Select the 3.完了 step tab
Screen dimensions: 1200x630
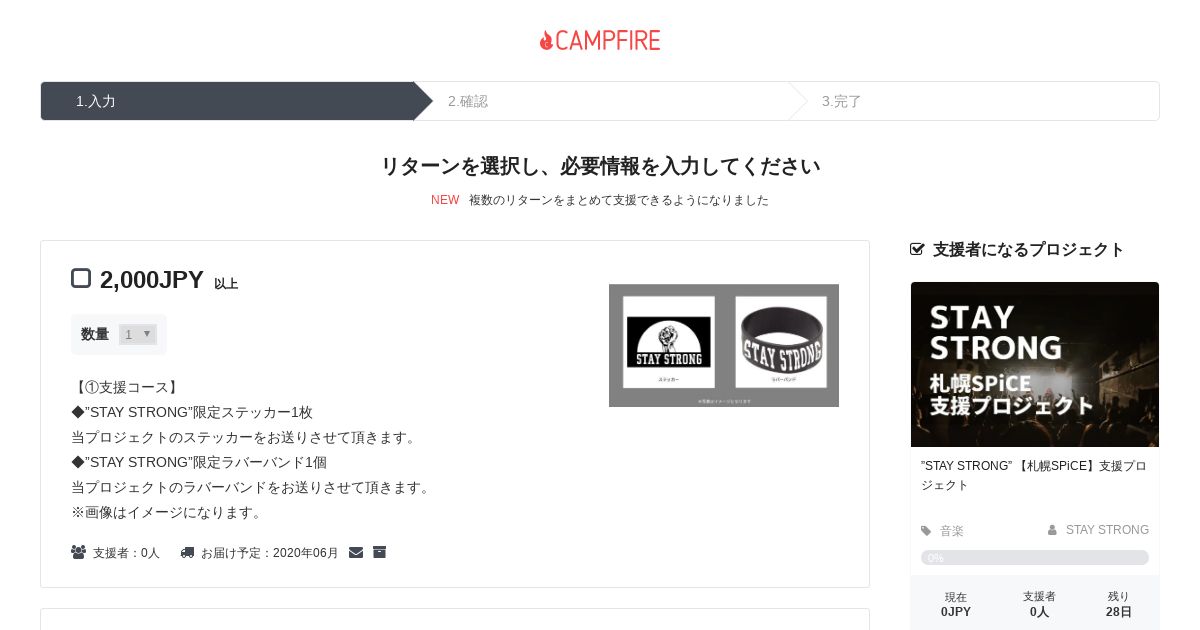point(974,101)
